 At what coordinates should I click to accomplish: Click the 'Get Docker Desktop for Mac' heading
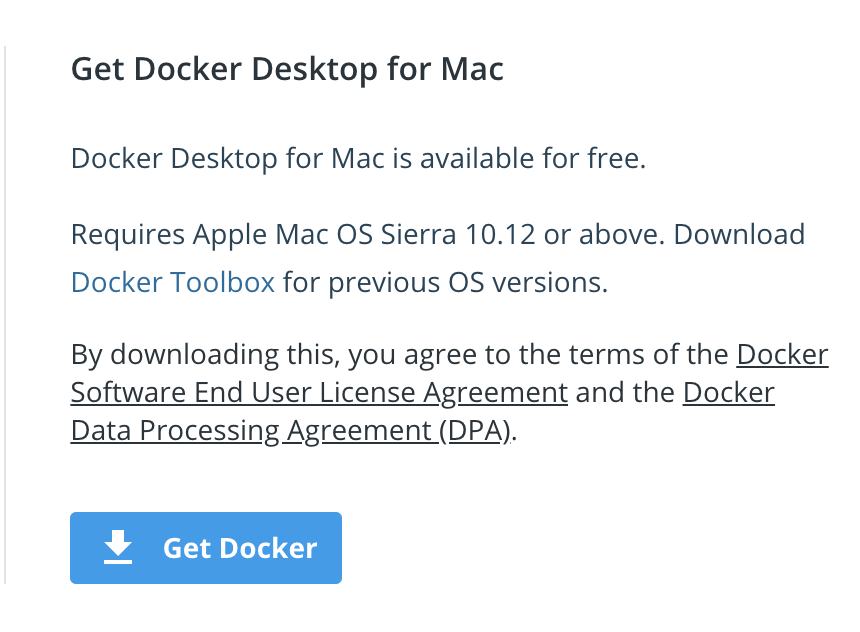point(287,70)
